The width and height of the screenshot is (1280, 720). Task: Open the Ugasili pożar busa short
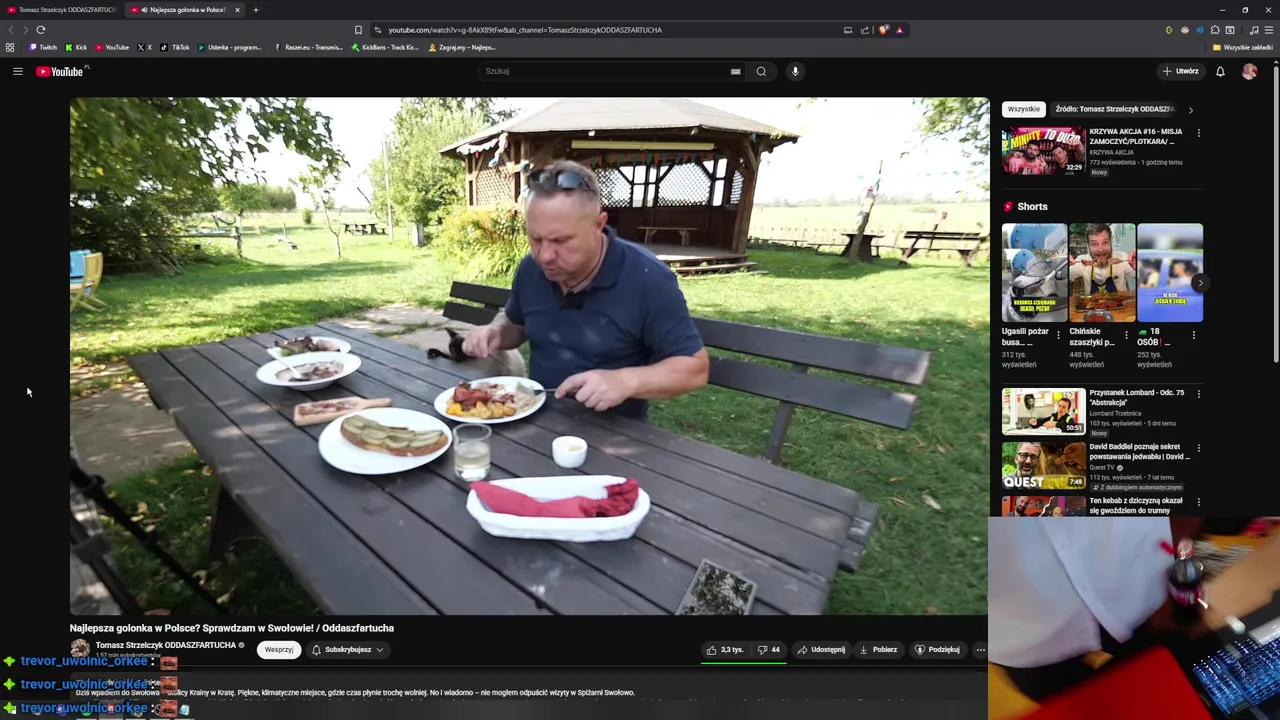pyautogui.click(x=1035, y=272)
